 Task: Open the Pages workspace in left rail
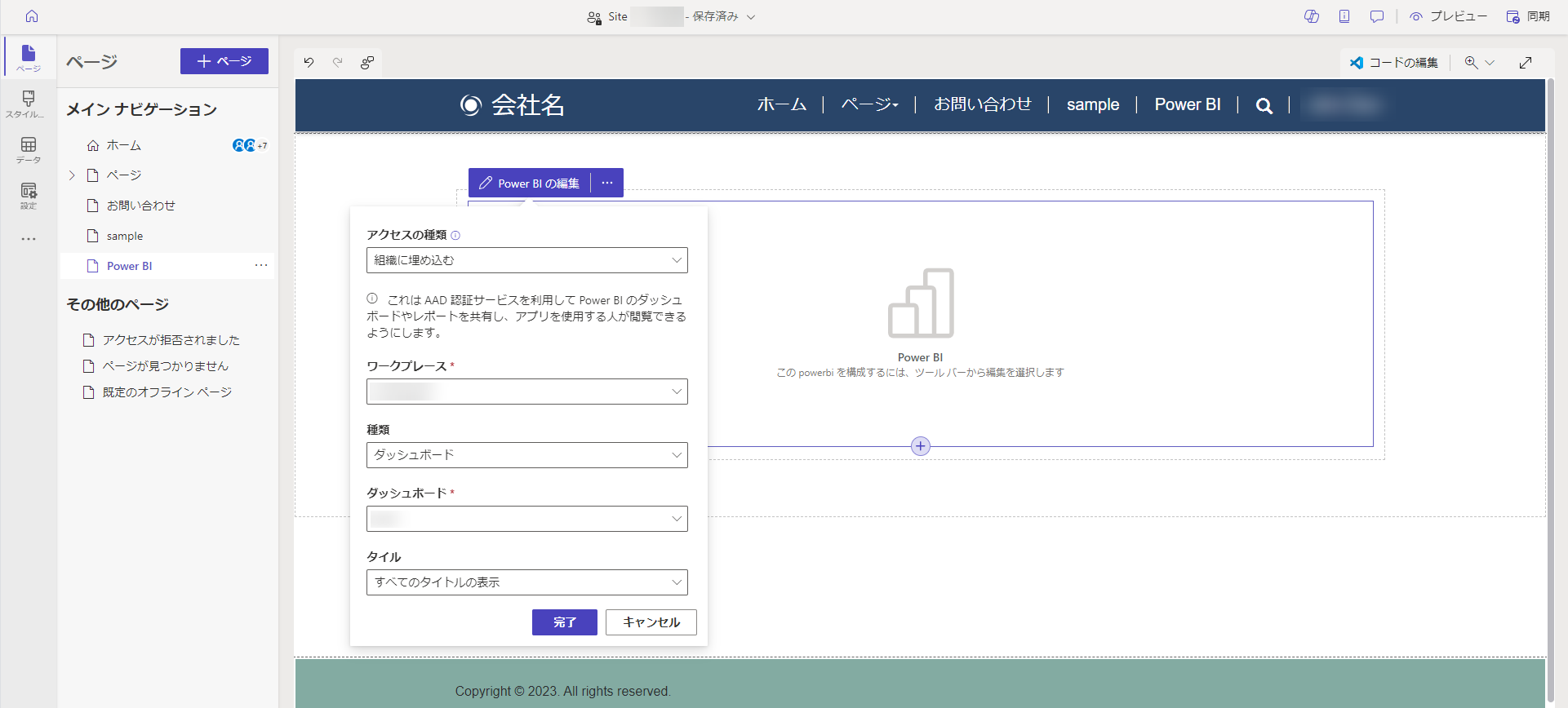coord(29,57)
